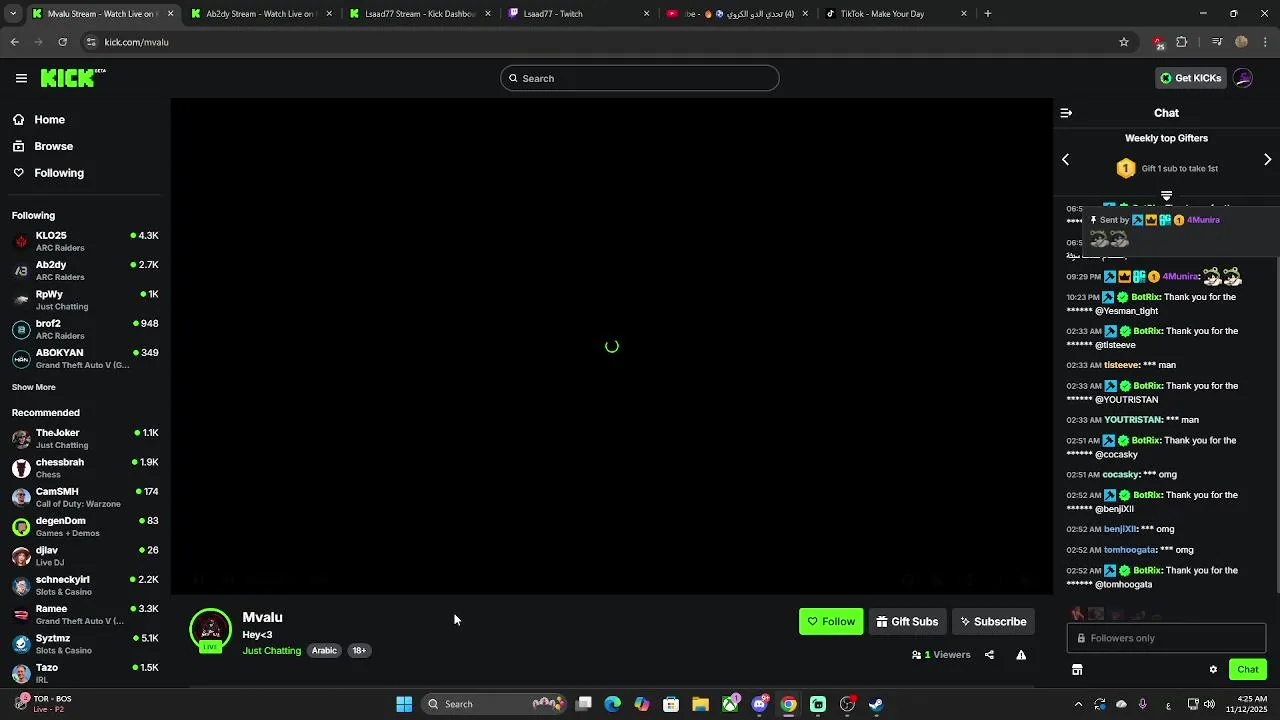Open brof2 channel in following list

point(85,329)
